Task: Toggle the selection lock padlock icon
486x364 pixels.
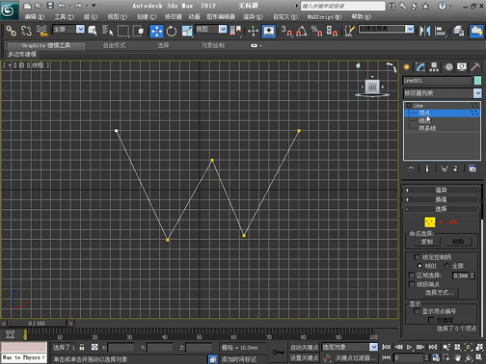Action: 82,347
